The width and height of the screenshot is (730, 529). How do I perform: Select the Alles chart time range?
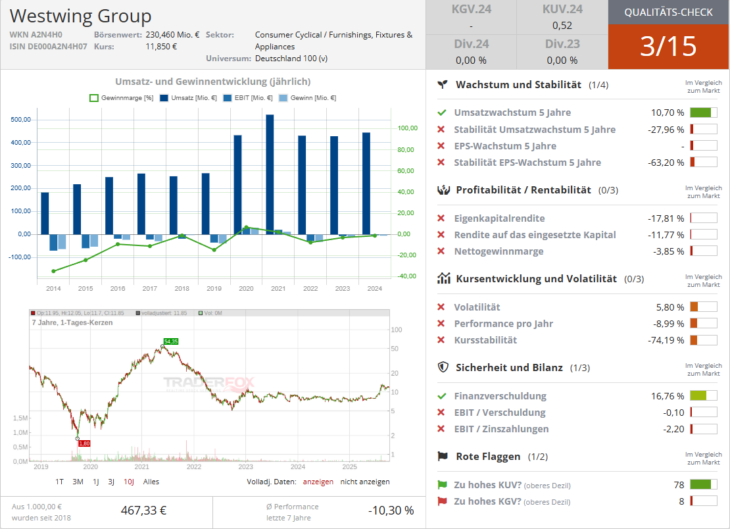(153, 480)
